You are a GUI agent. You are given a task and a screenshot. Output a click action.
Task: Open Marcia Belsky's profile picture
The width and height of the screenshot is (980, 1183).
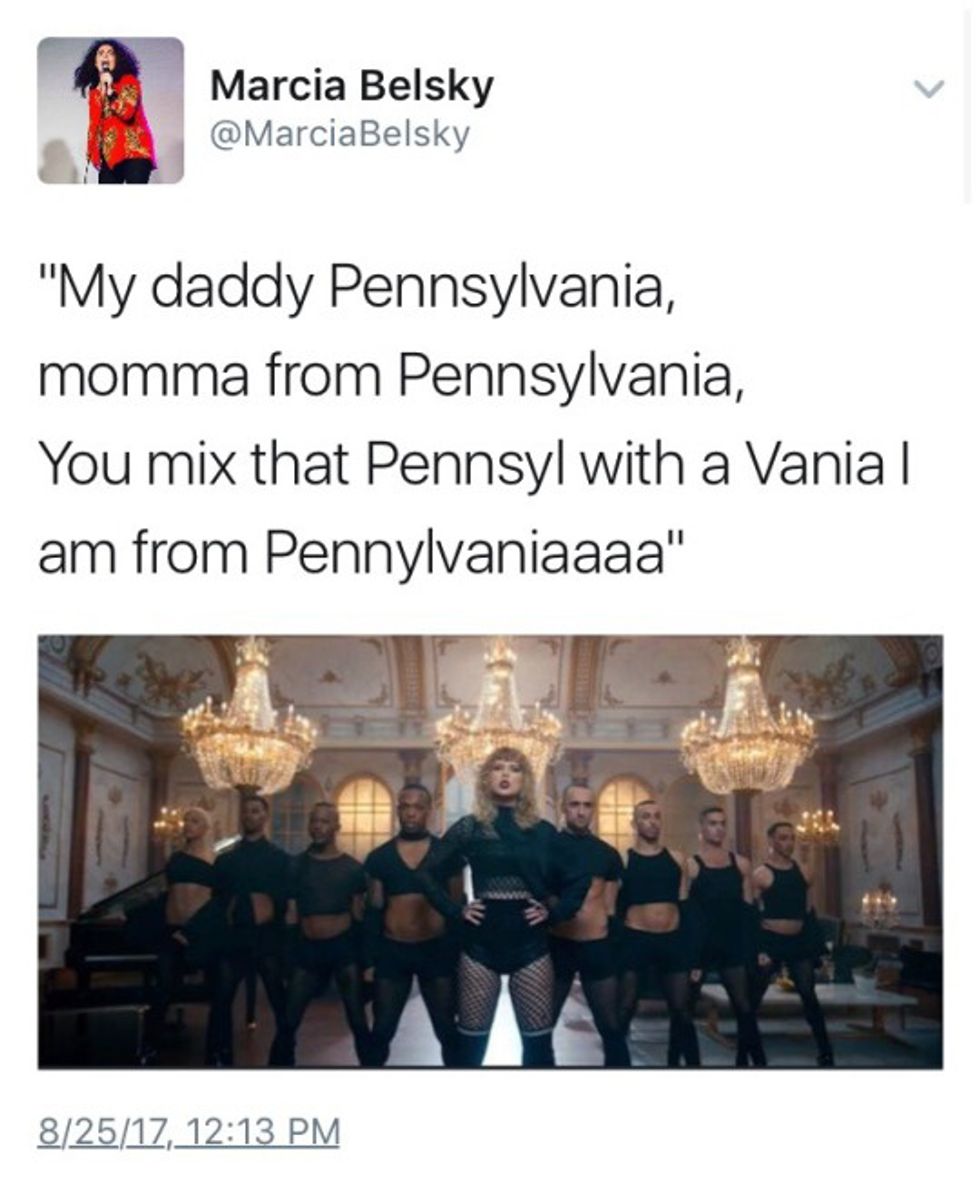coord(110,110)
